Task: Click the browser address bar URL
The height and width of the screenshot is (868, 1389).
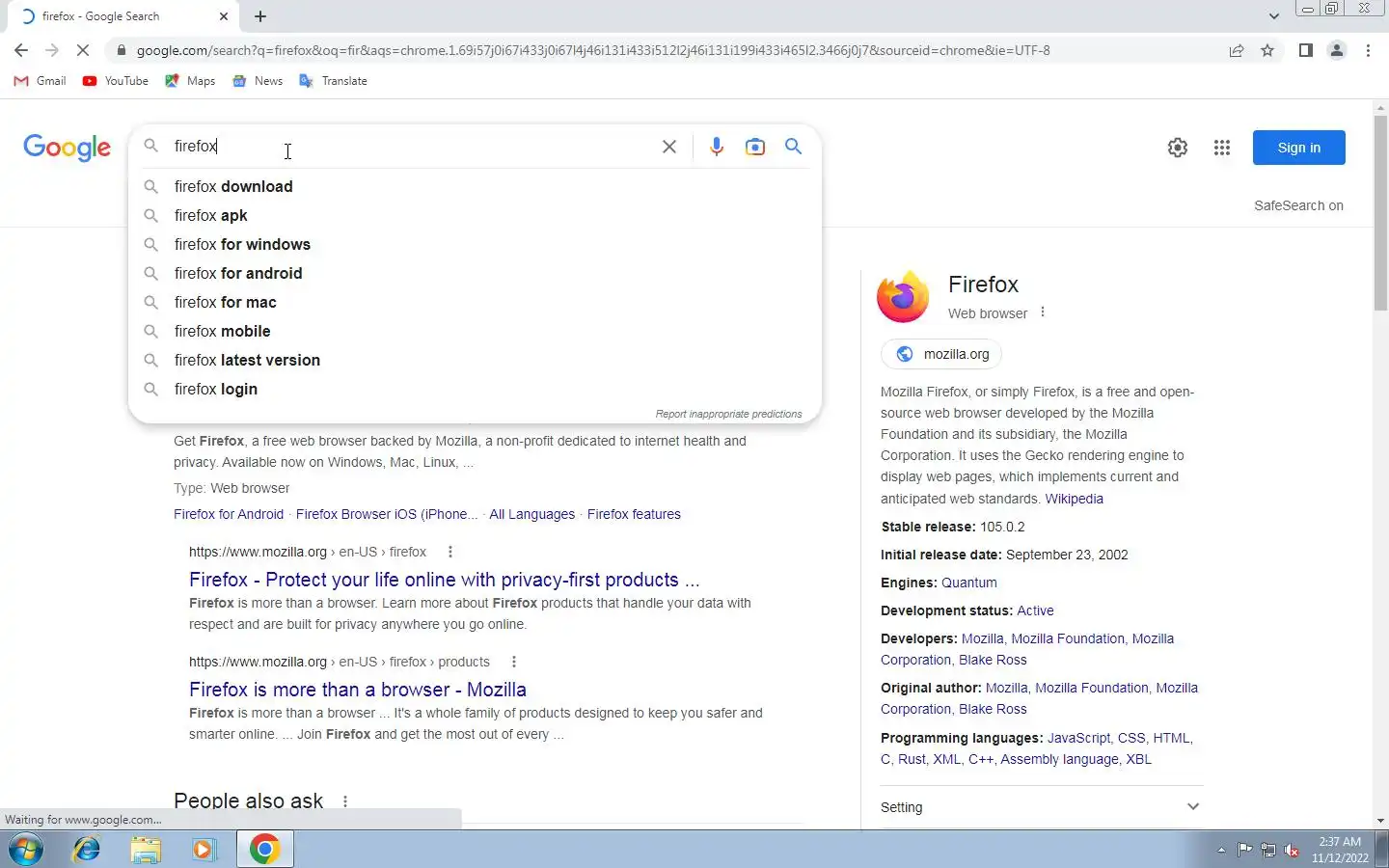Action: click(593, 50)
